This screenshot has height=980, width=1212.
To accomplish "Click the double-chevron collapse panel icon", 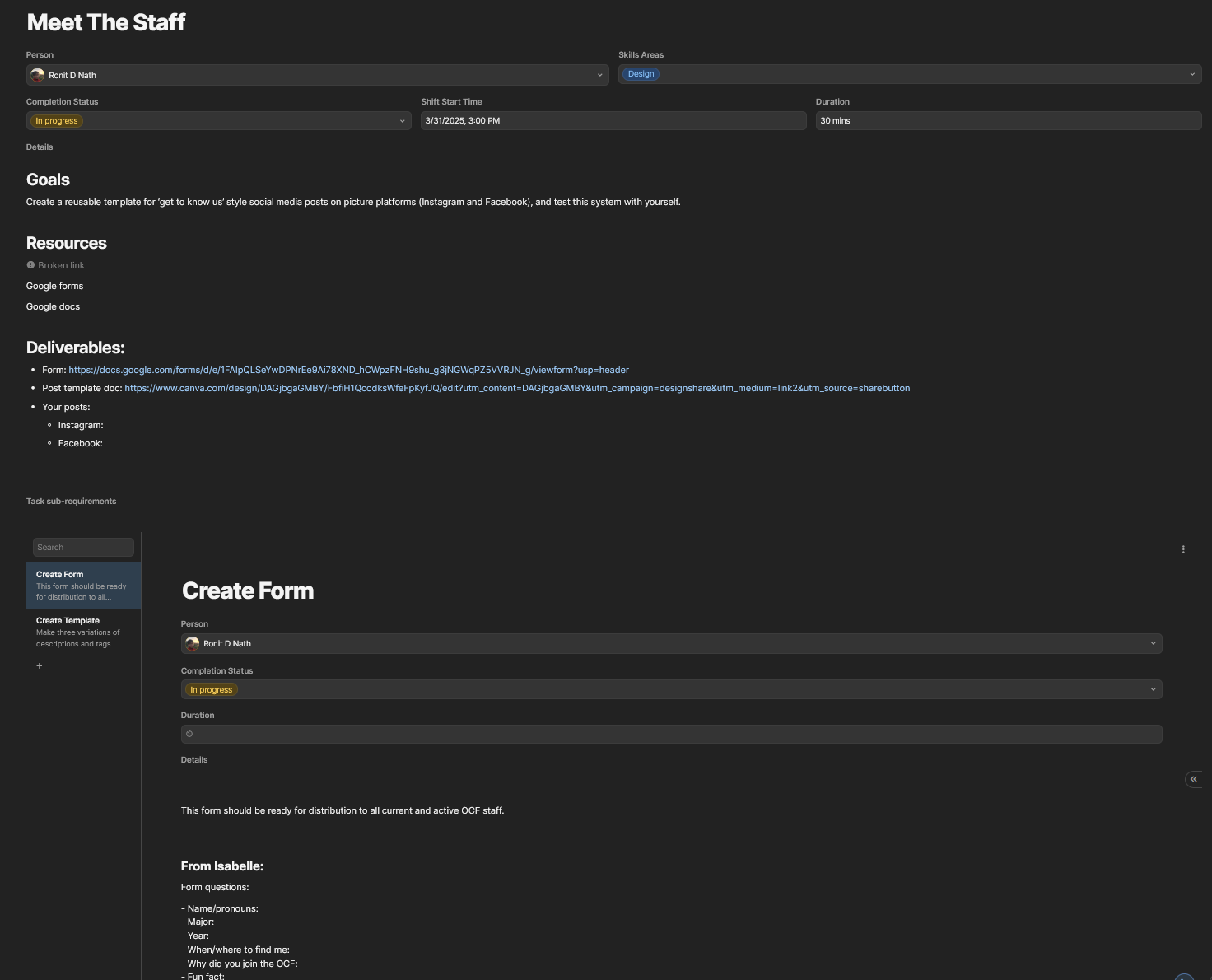I will [x=1193, y=779].
